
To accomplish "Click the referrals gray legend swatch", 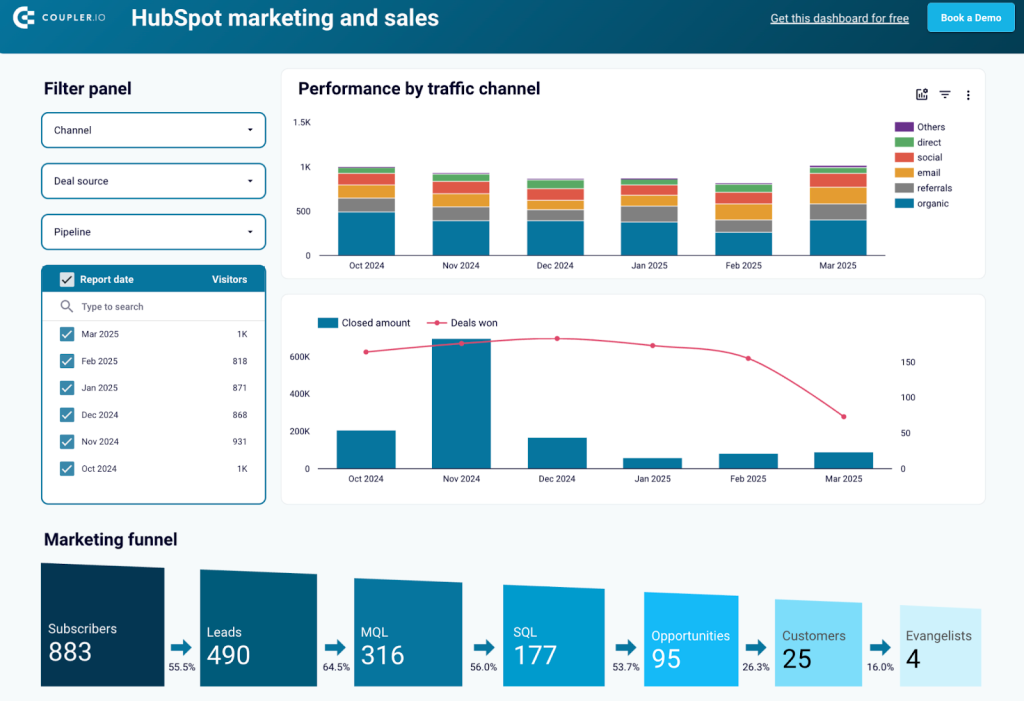I will pyautogui.click(x=904, y=188).
